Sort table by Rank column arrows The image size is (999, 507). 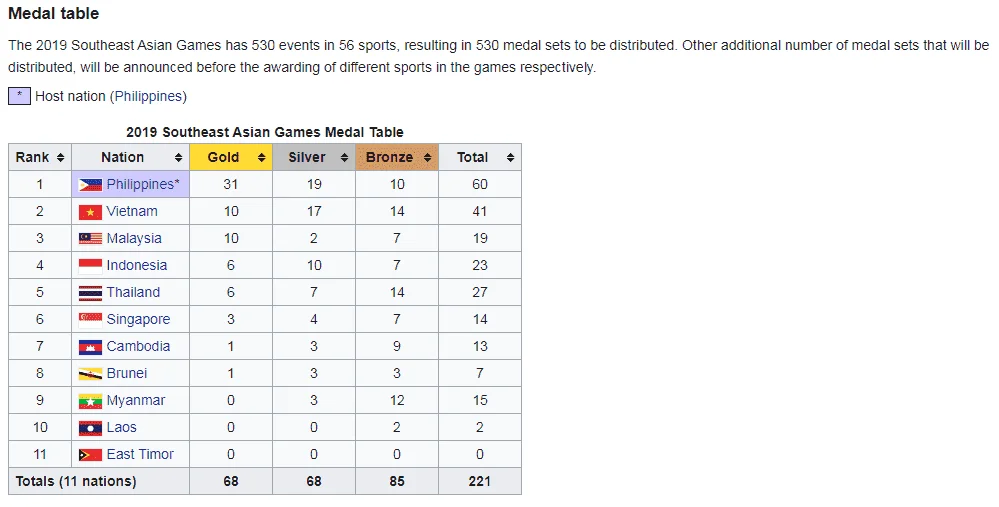pyautogui.click(x=61, y=157)
